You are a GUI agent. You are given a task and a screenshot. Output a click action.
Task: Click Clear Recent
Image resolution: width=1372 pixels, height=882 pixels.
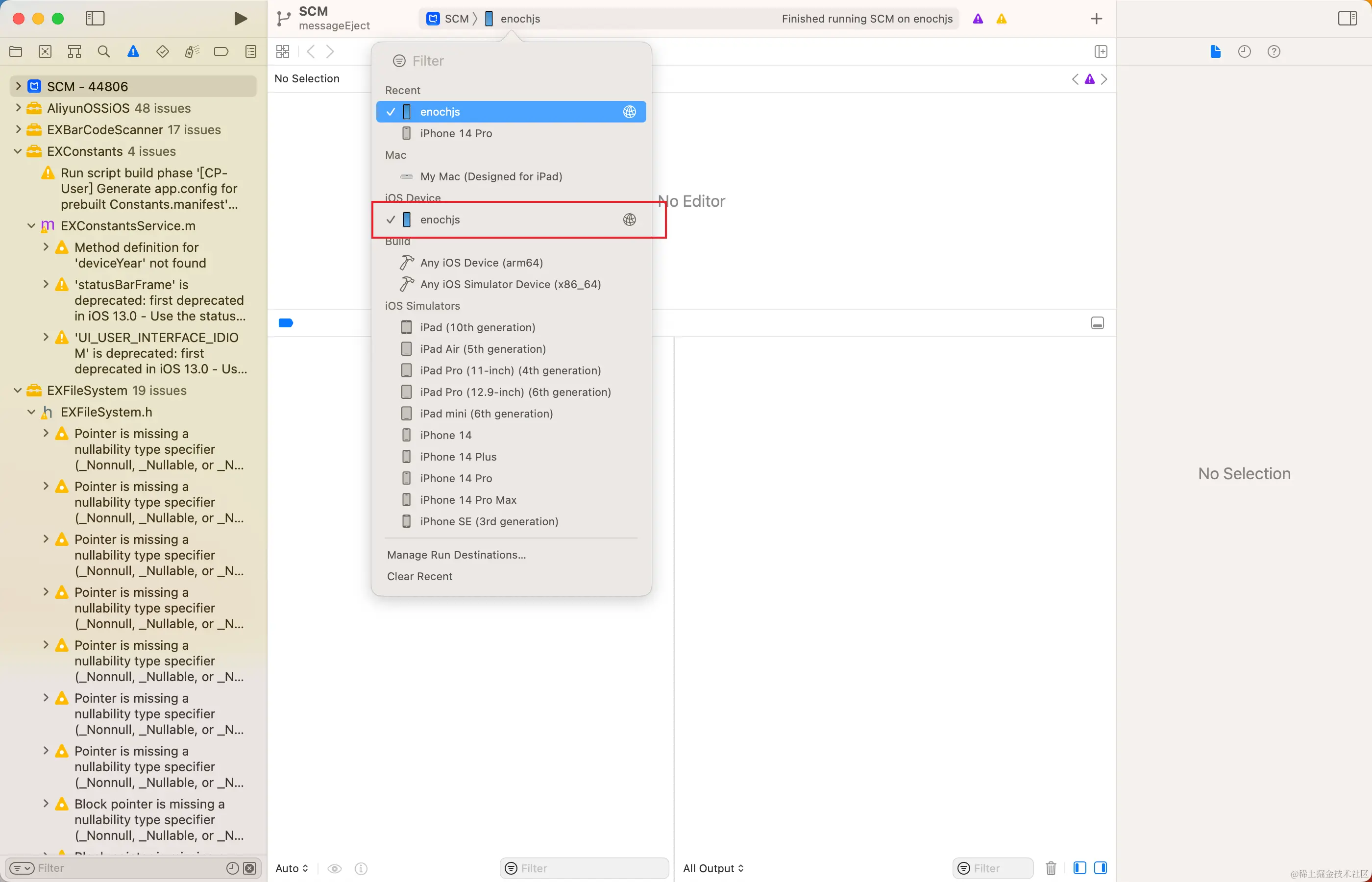(x=419, y=576)
